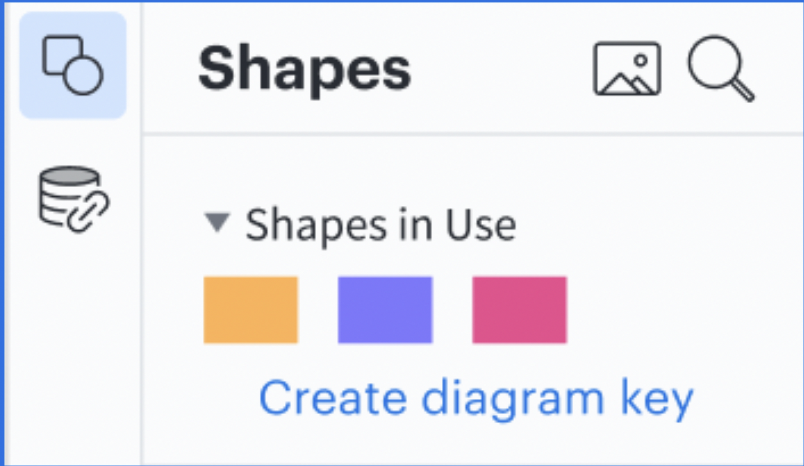Click the Shapes in Use label
Image resolution: width=804 pixels, height=466 pixels.
(380, 225)
